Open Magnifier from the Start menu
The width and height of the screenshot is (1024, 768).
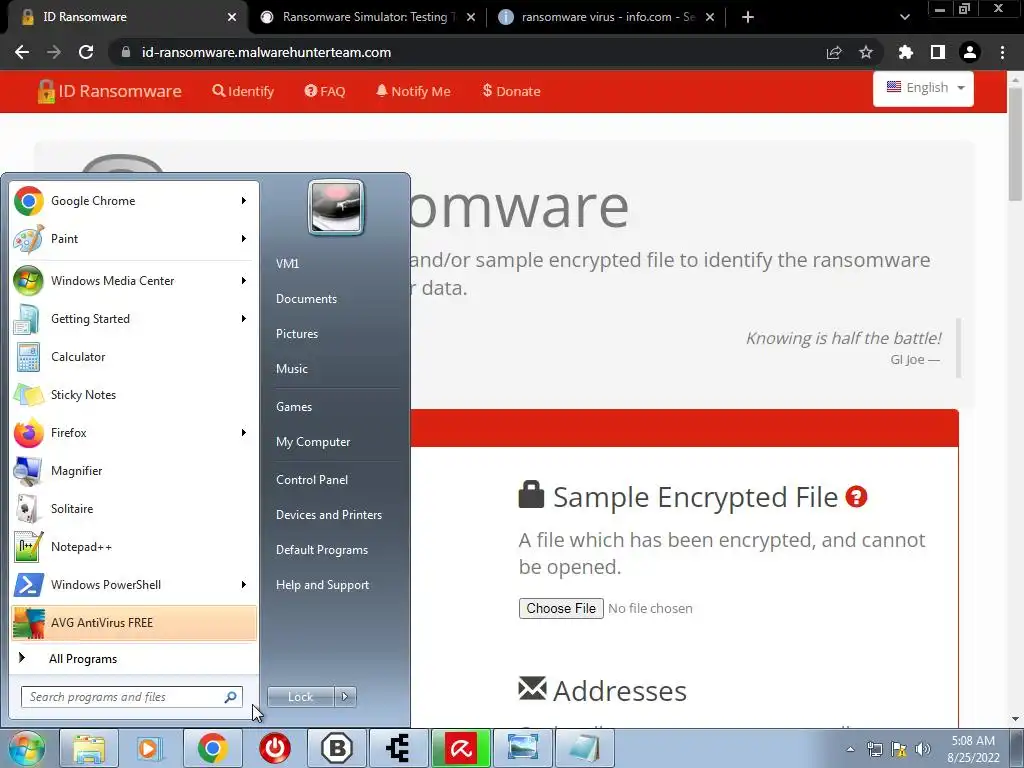point(134,470)
